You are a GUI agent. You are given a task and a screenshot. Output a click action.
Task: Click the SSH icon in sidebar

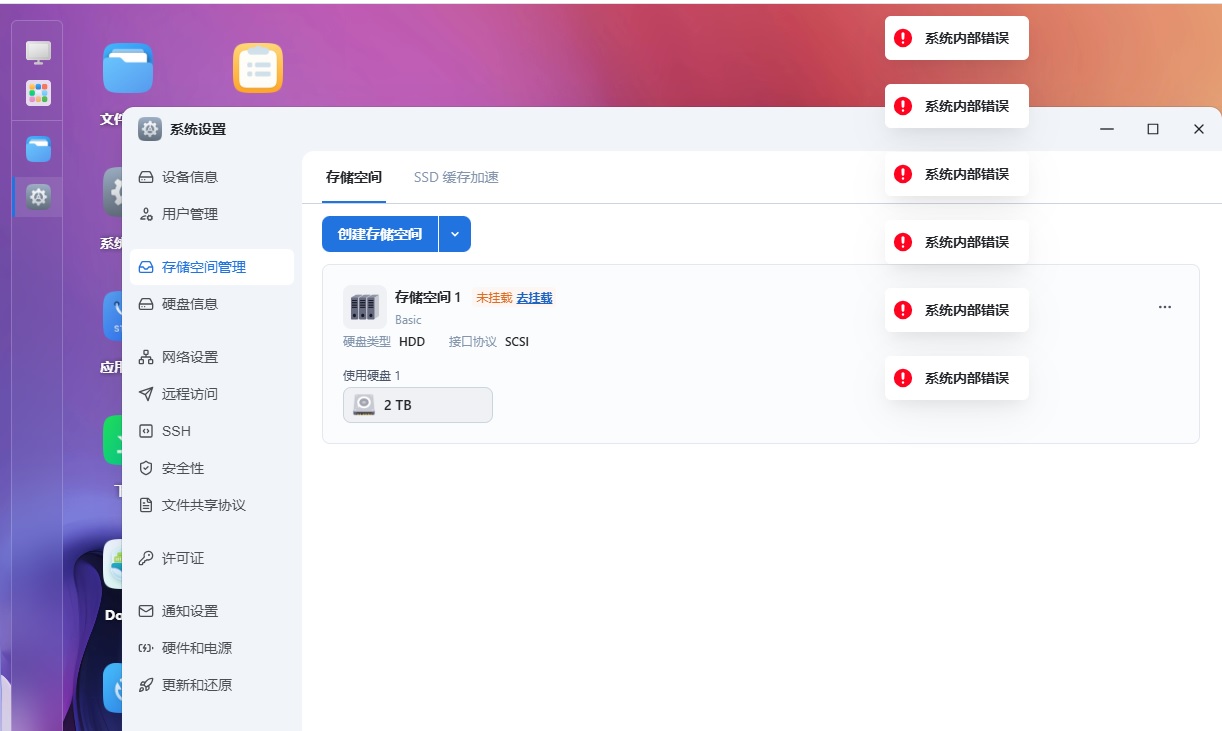point(146,431)
